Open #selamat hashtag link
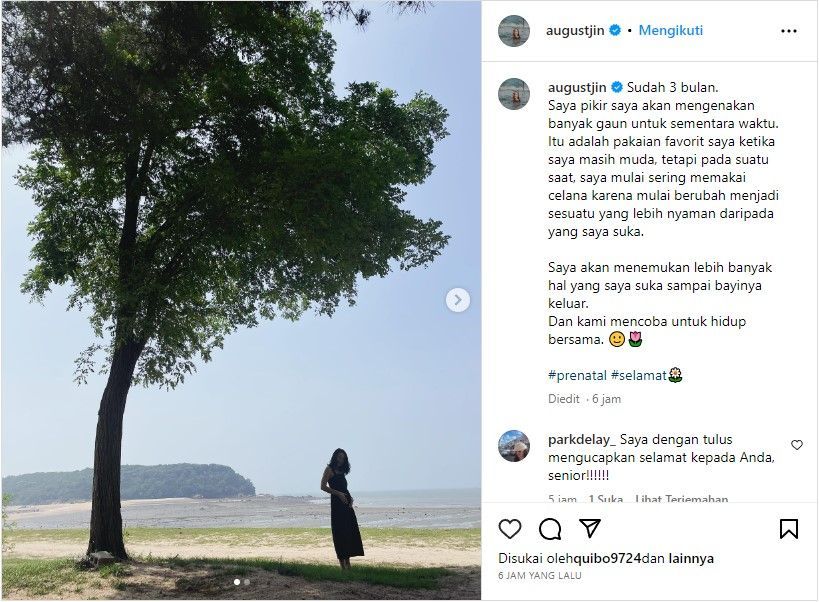The width and height of the screenshot is (819, 602). [638, 375]
